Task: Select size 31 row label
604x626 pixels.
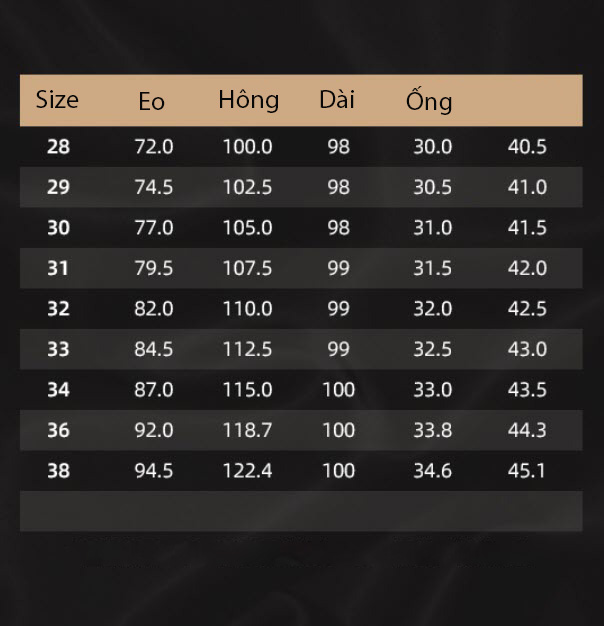Action: 58,268
